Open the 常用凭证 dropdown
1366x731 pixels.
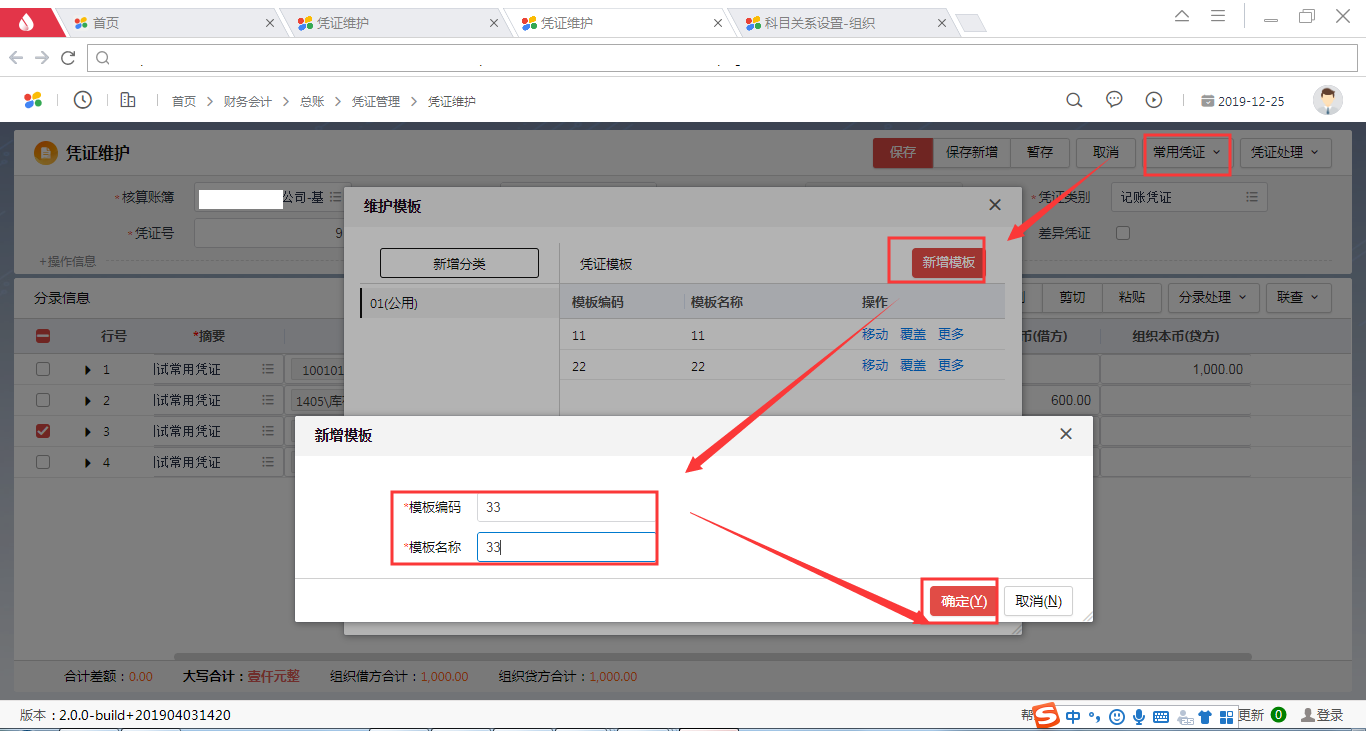coord(1186,153)
